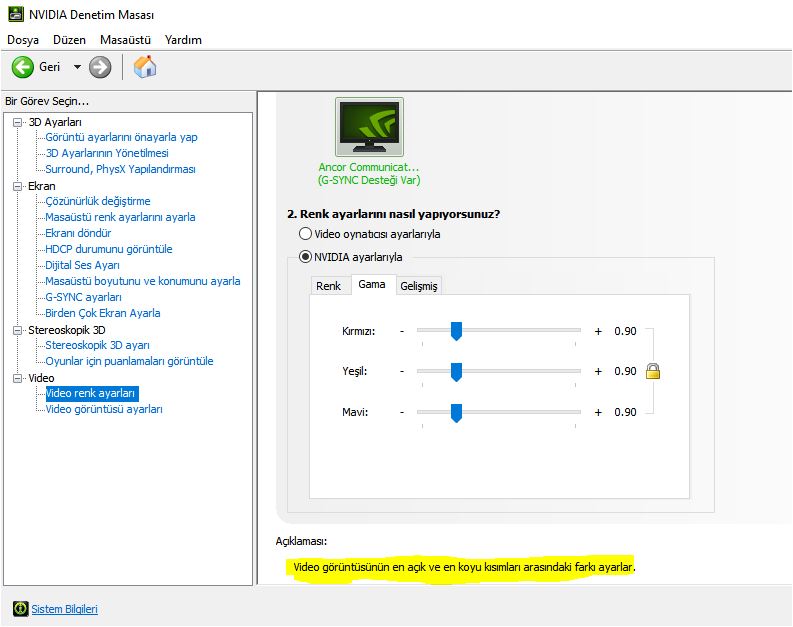Open Oyunlar için puanlamaları görüntüle
The image size is (793, 627).
(x=129, y=361)
